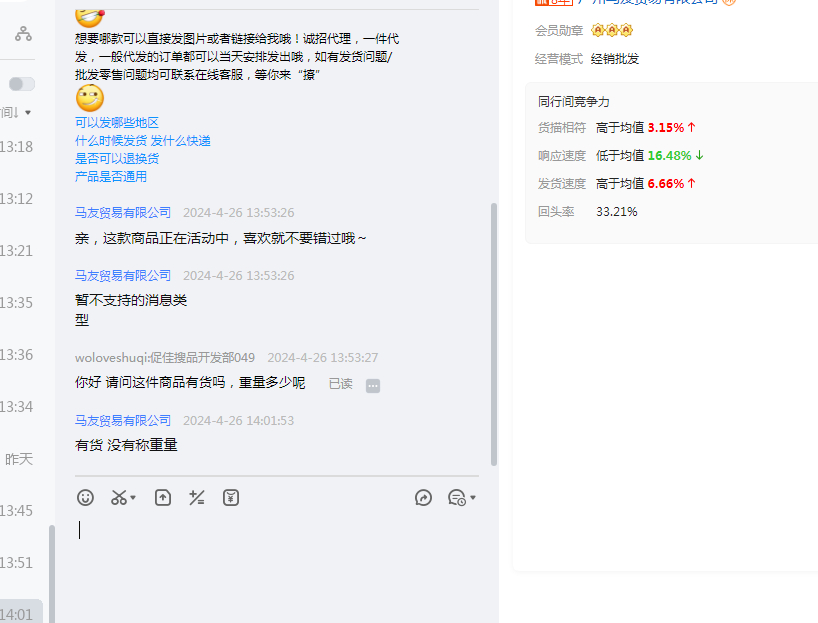Click the 什么时候发货 发什么快递 link

(142, 140)
